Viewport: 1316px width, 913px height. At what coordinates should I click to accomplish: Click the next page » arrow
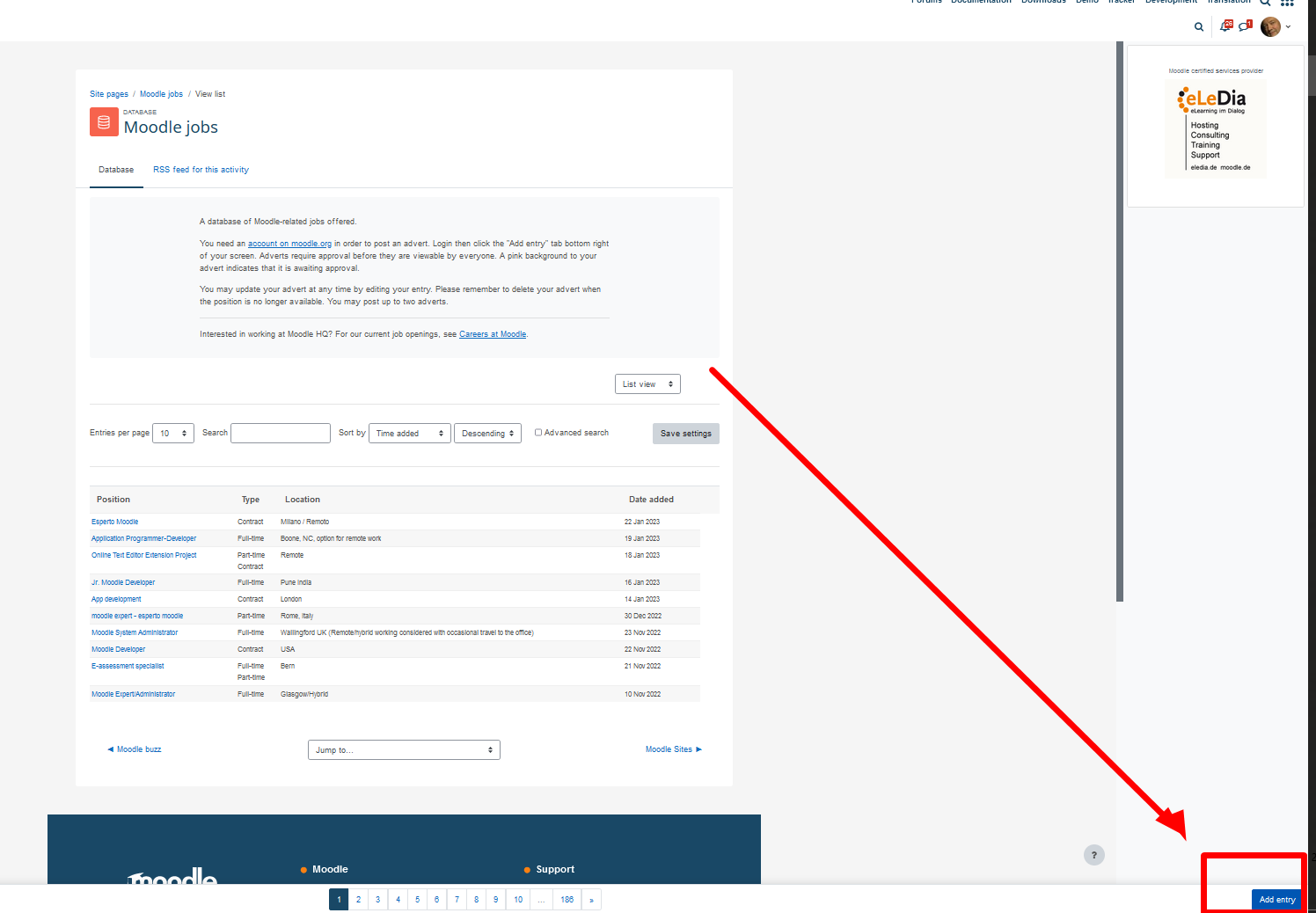click(591, 900)
